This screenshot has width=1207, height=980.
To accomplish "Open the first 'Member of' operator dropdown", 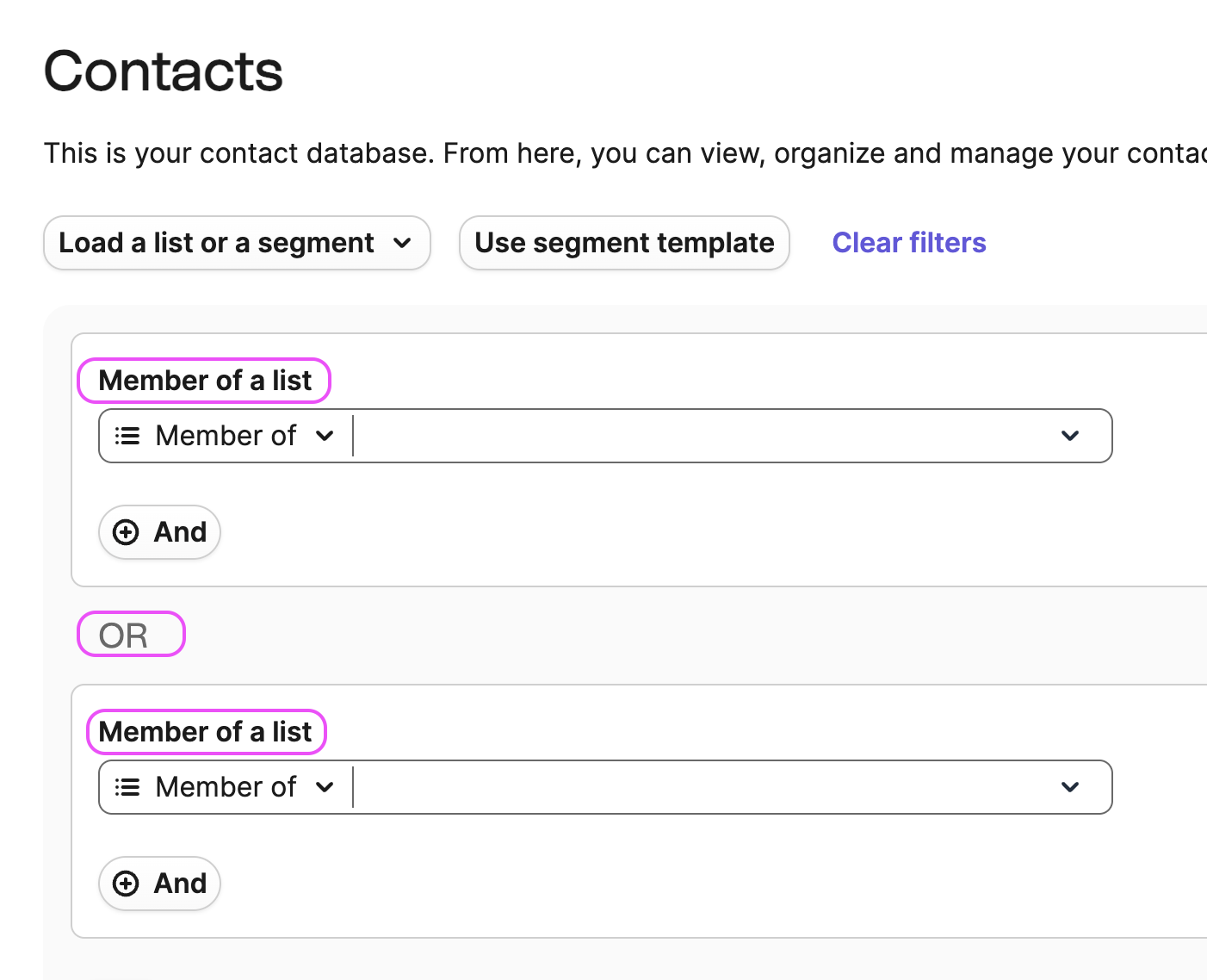I will [226, 436].
